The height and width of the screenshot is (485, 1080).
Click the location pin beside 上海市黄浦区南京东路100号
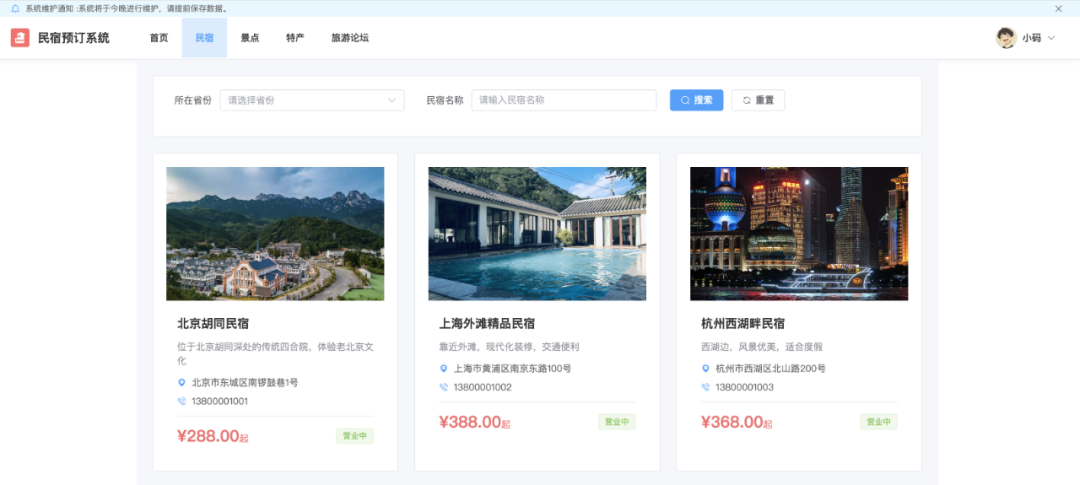coord(444,369)
